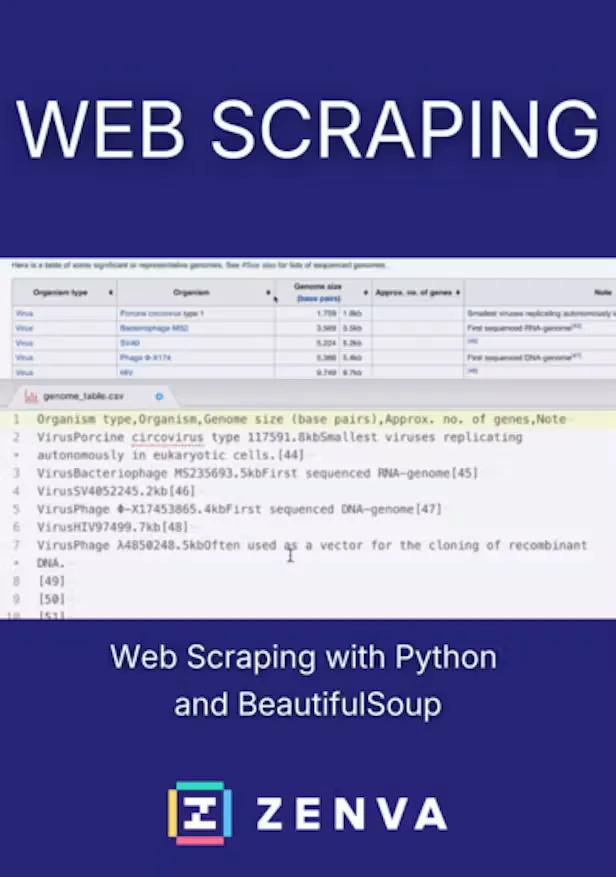Click line 7 starting 'VirusPhage λ4850248.5kbOften used'
The image size is (616, 877).
click(312, 545)
